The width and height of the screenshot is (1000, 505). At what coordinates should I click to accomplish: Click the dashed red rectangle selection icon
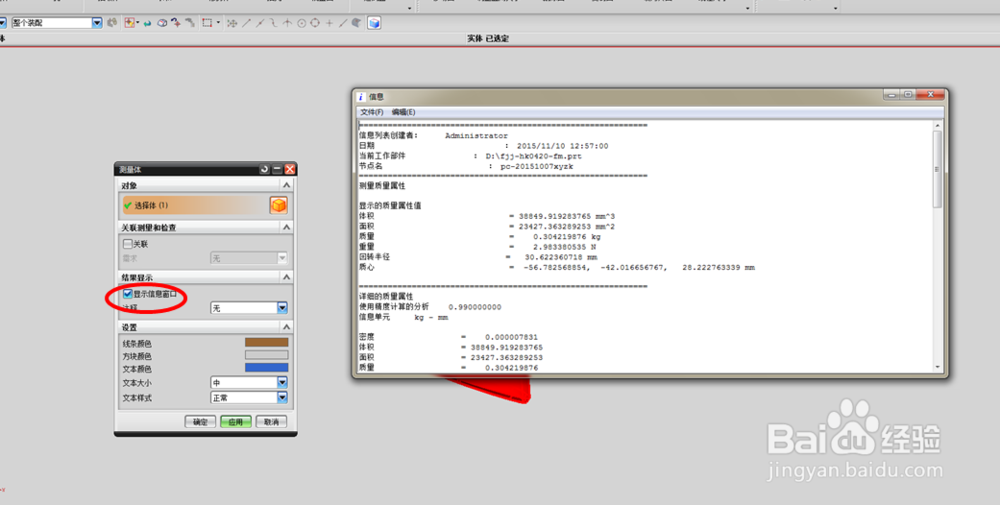click(207, 23)
